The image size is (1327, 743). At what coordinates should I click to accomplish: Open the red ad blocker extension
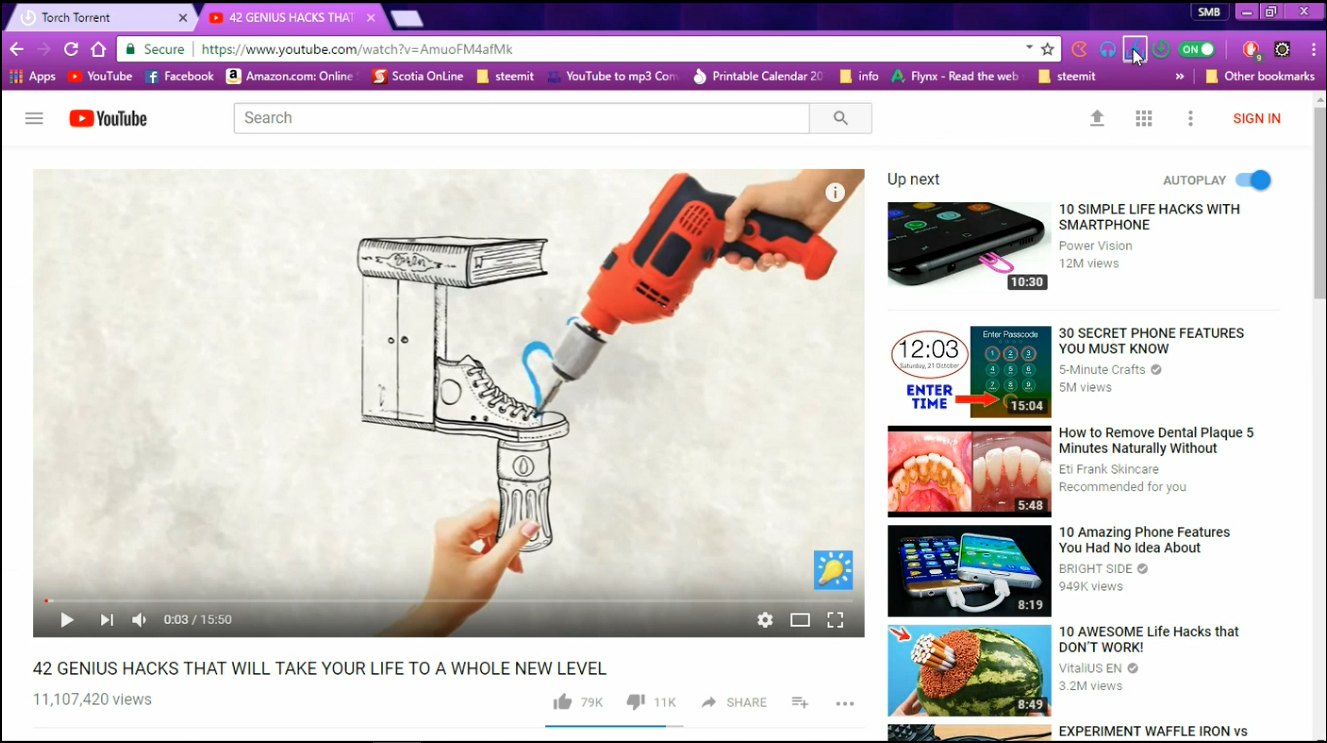(1250, 49)
